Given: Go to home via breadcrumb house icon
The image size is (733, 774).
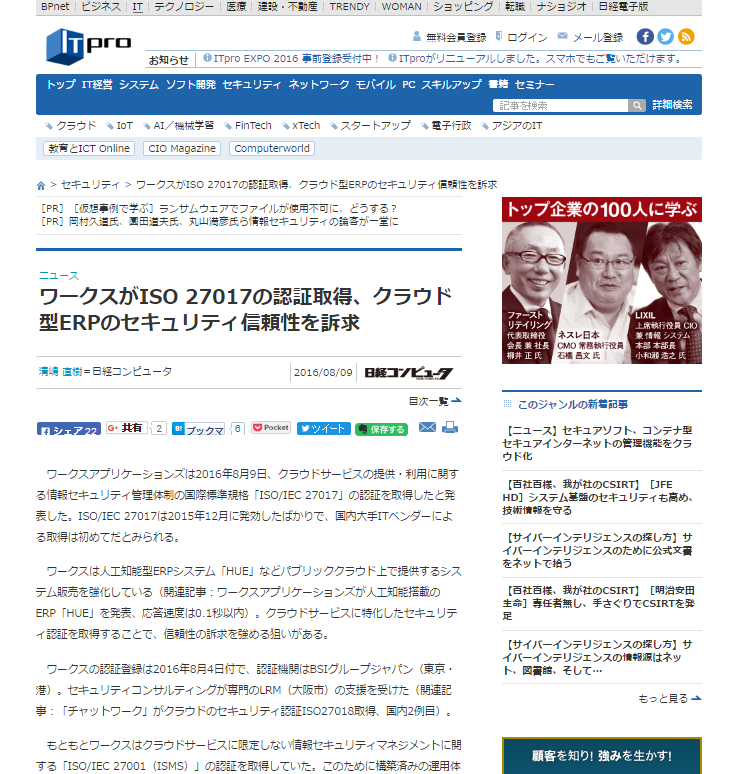Looking at the screenshot, I should [40, 186].
